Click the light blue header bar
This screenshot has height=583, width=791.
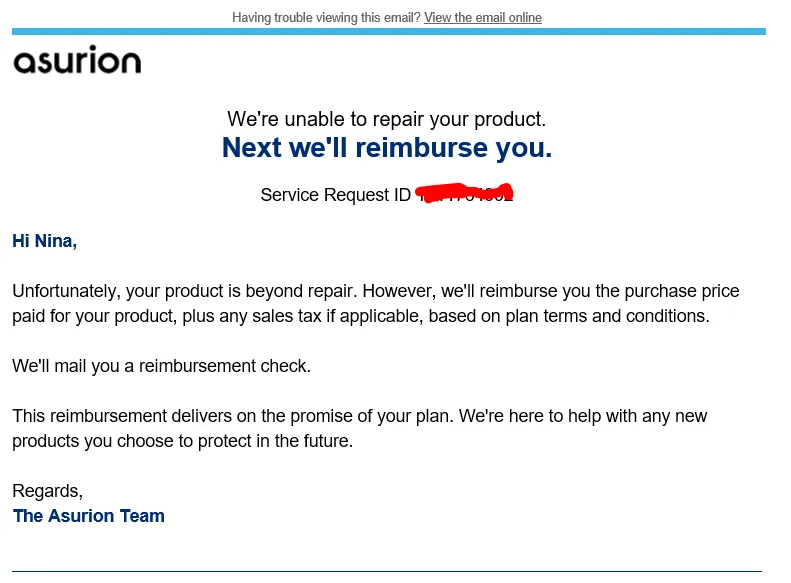point(388,32)
